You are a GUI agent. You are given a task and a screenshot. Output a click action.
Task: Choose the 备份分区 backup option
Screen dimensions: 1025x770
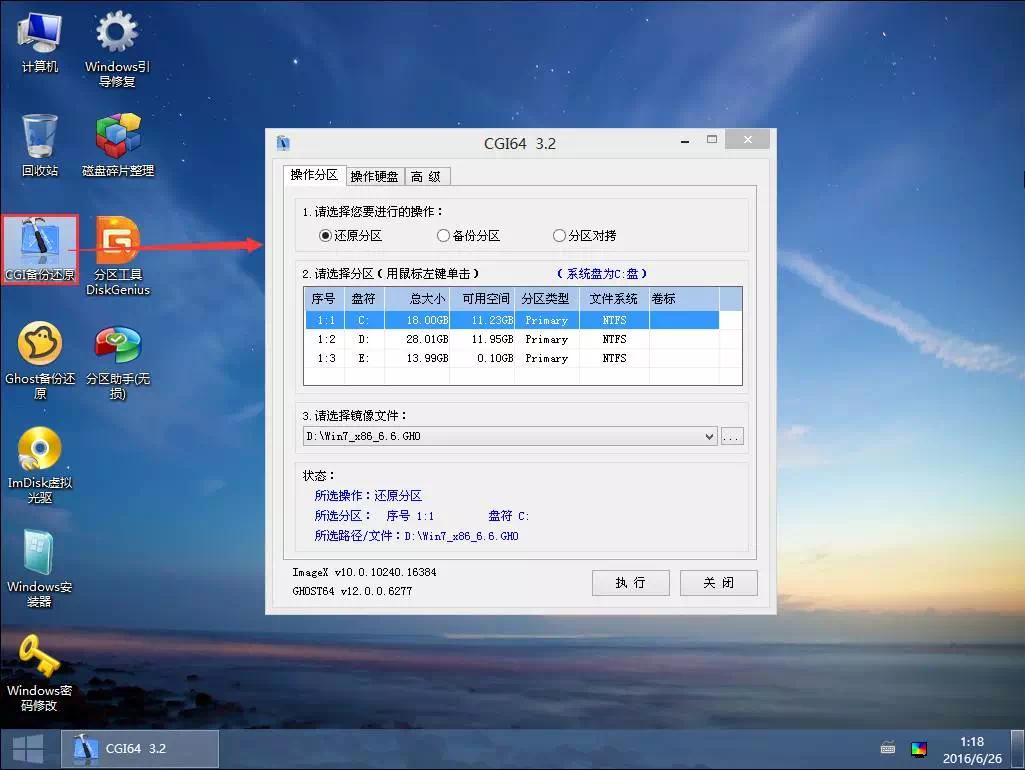[x=442, y=235]
